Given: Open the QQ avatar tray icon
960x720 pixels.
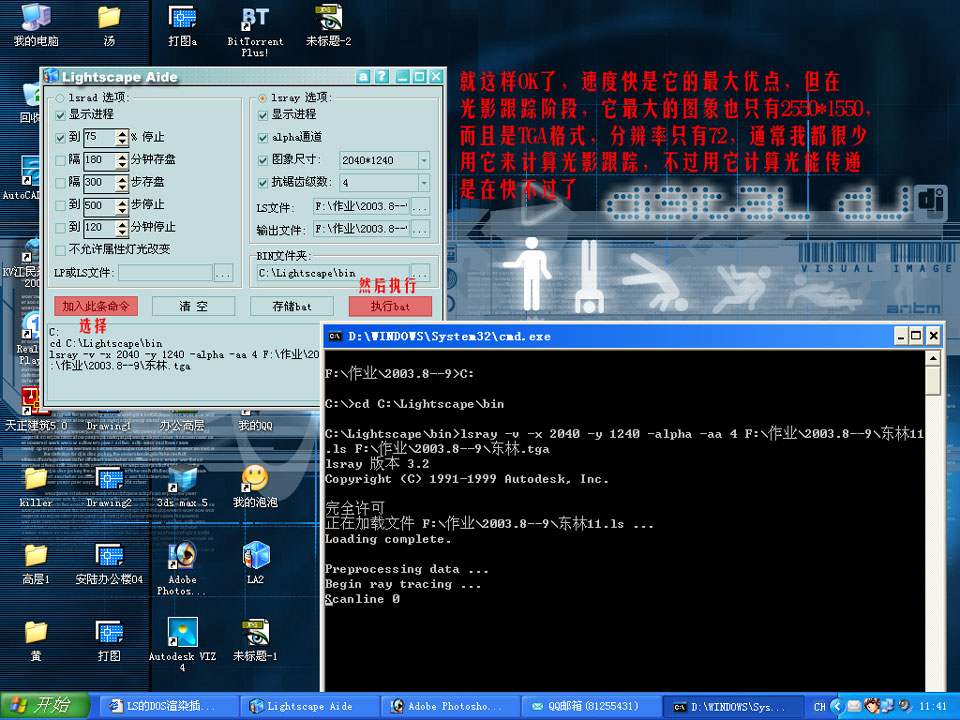Looking at the screenshot, I should 872,706.
